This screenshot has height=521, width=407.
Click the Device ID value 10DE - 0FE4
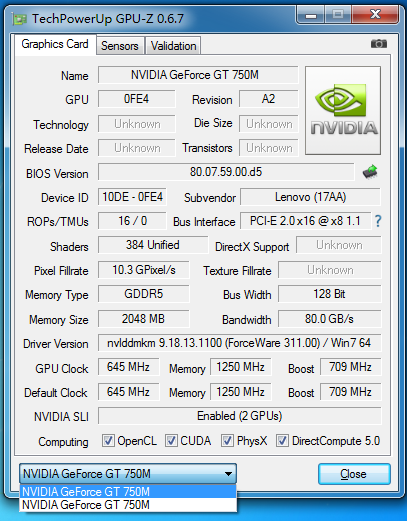tap(132, 197)
